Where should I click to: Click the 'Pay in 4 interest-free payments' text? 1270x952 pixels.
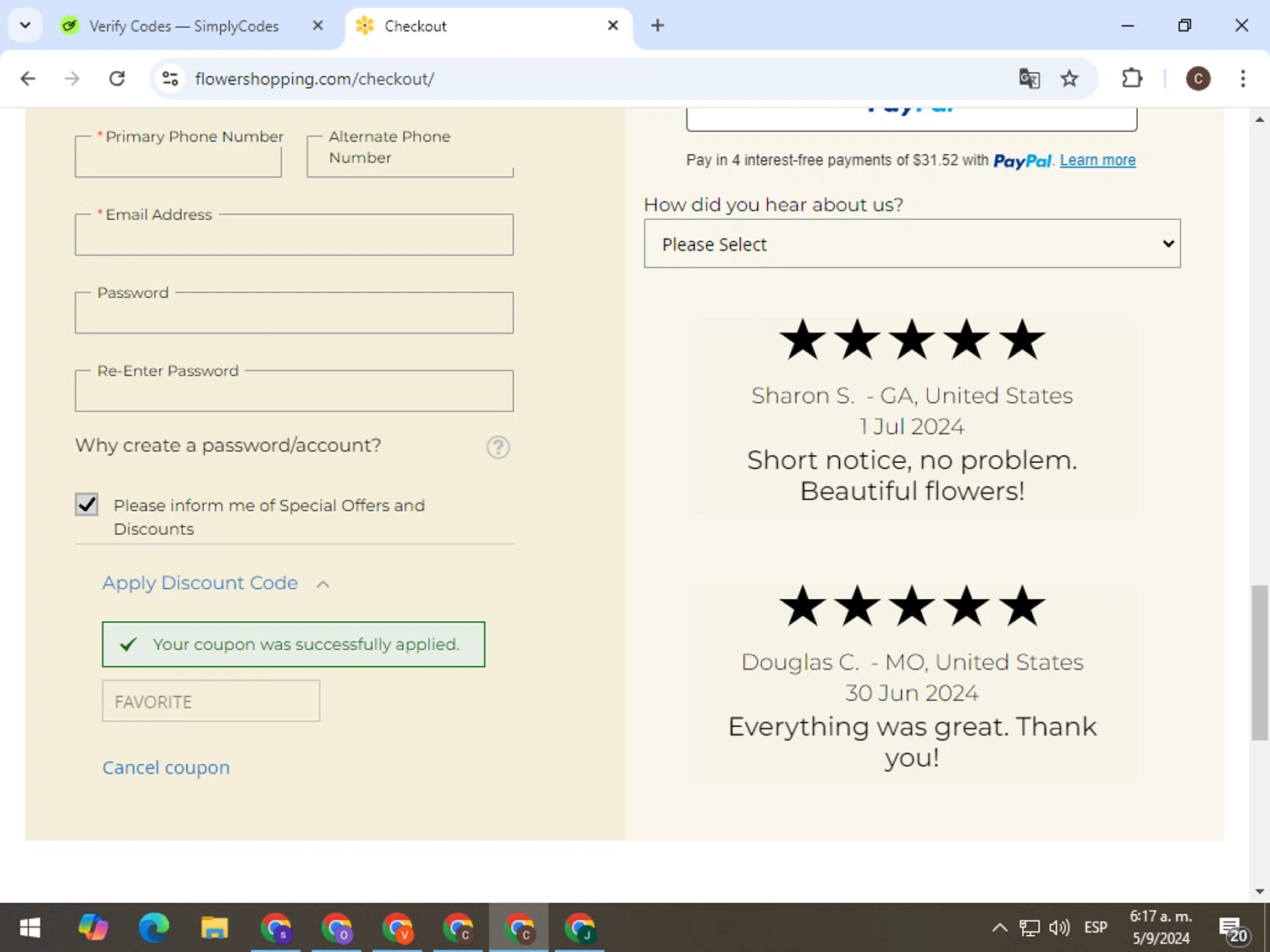(x=837, y=160)
